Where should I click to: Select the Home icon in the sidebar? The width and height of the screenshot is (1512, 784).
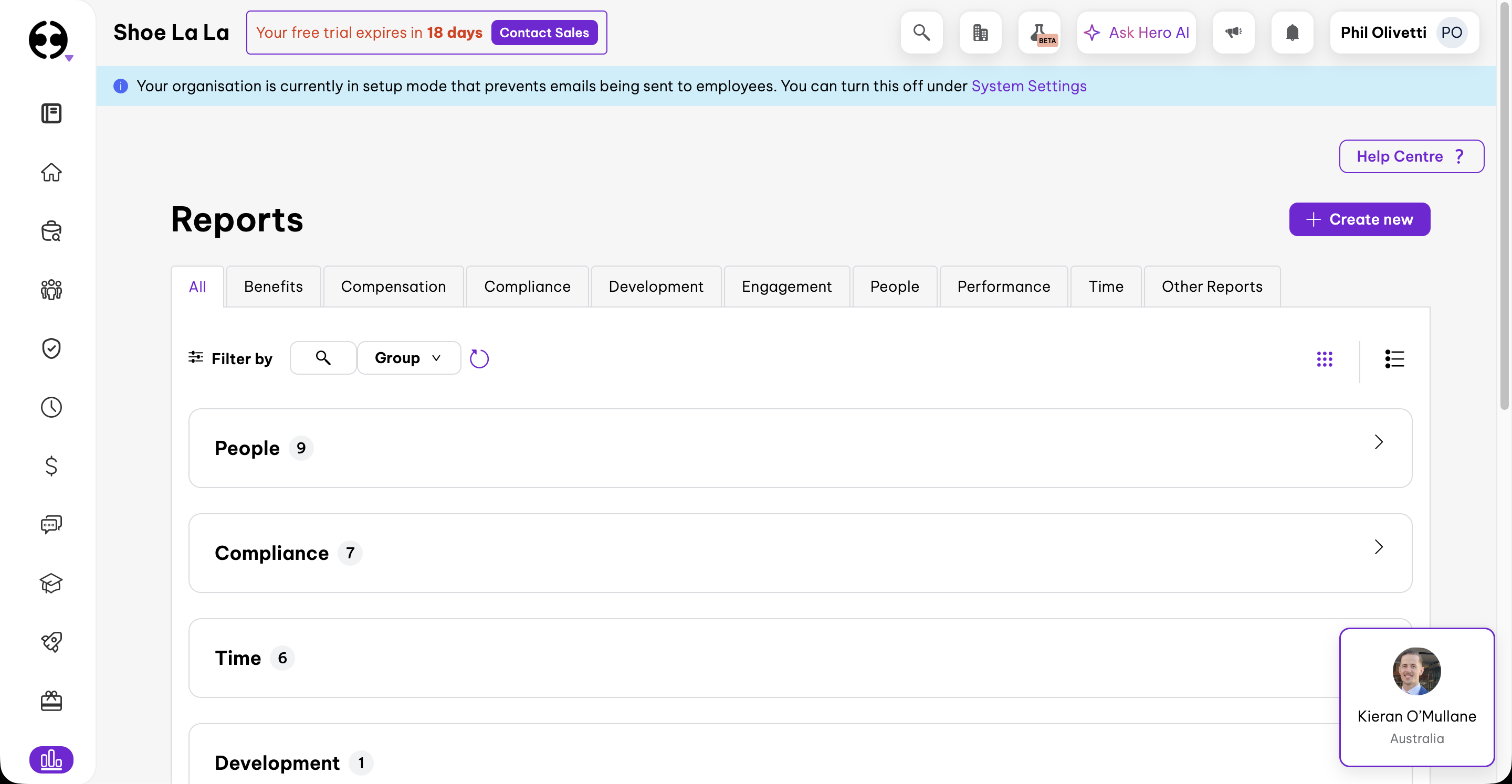click(x=51, y=173)
